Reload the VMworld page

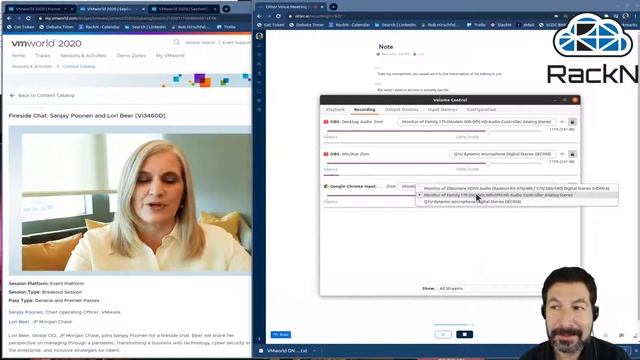click(28, 18)
